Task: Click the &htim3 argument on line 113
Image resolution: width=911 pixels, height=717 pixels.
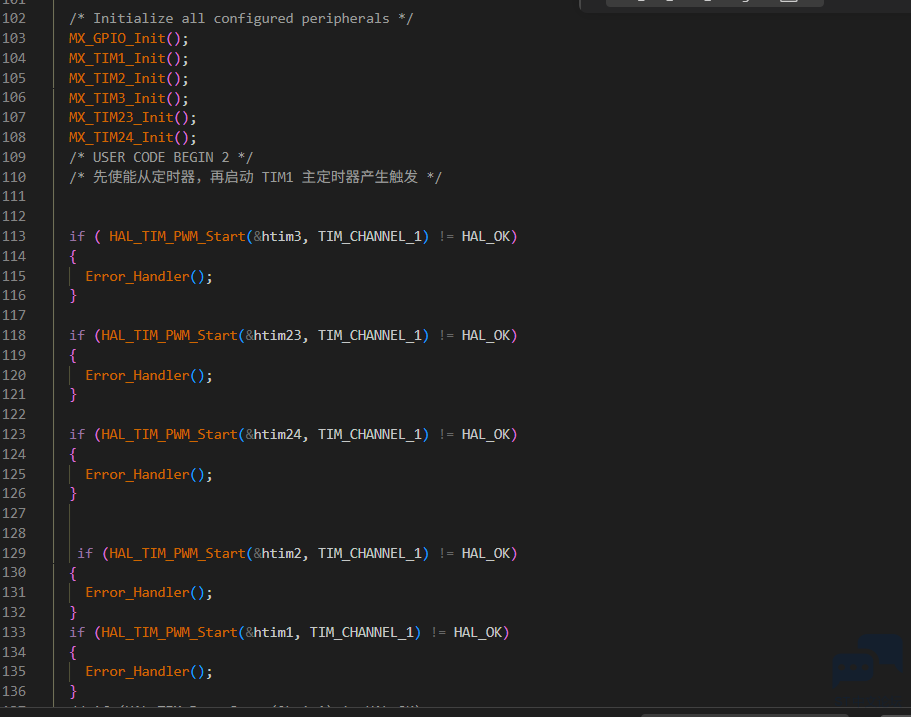Action: click(x=277, y=236)
